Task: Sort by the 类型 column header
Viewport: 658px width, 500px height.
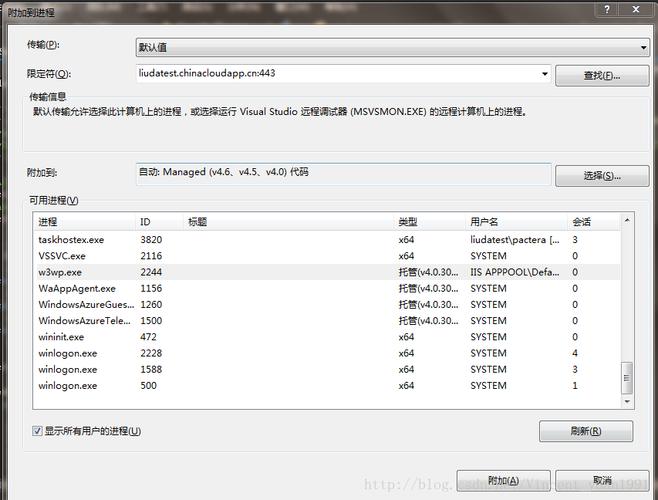Action: [431, 222]
